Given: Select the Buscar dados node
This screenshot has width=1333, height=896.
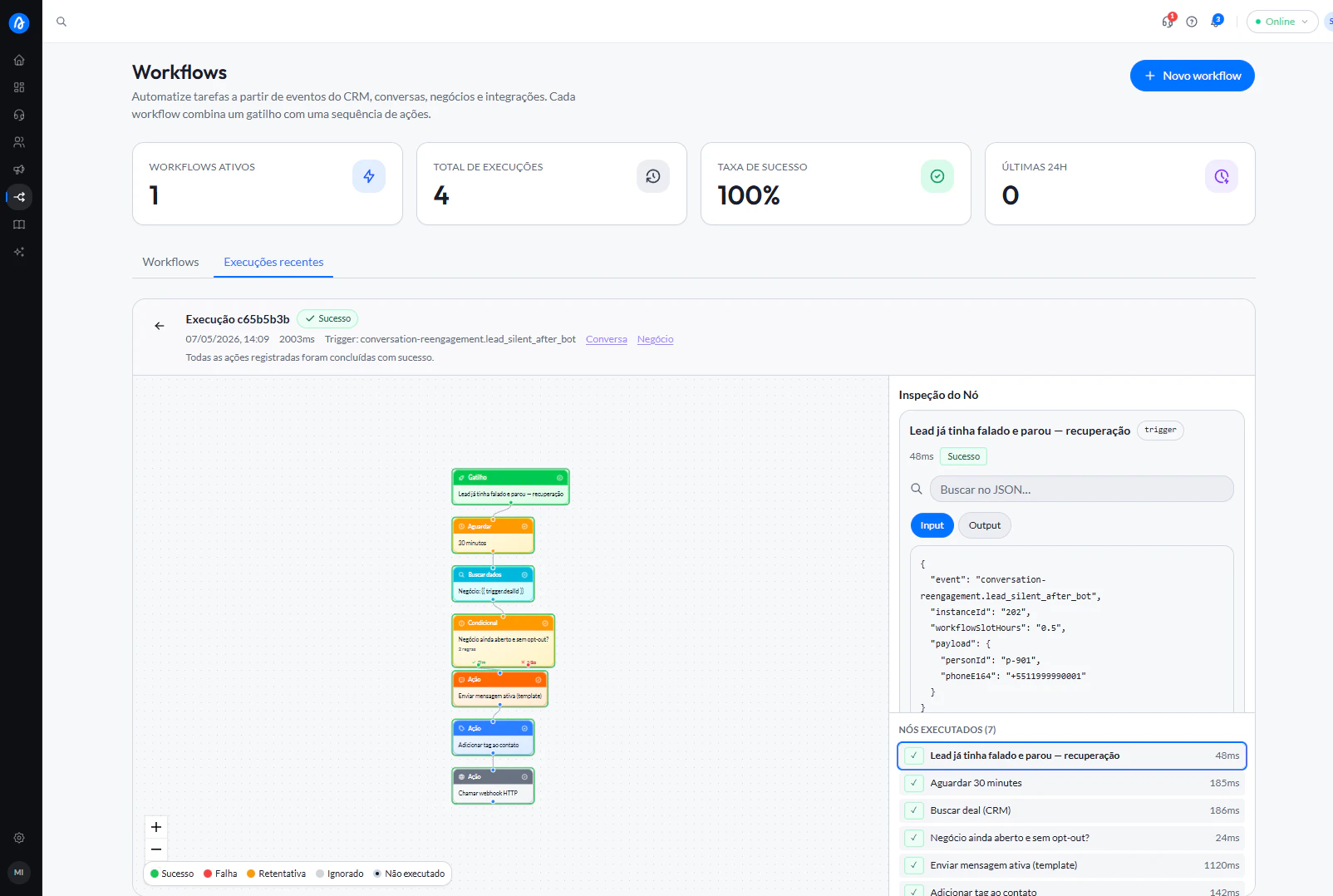Looking at the screenshot, I should (x=493, y=583).
